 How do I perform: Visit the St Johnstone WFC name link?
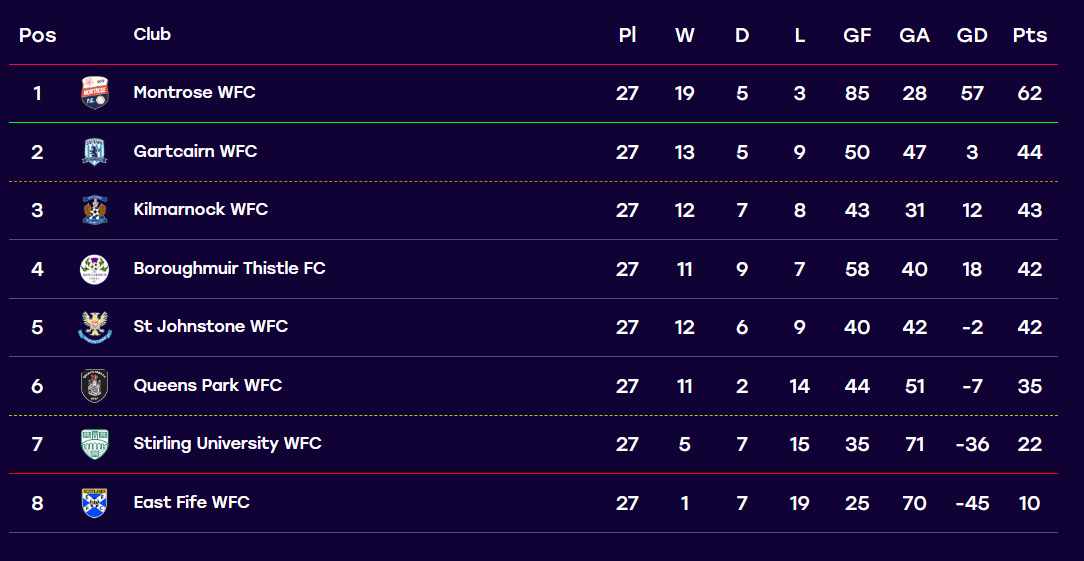(x=211, y=327)
